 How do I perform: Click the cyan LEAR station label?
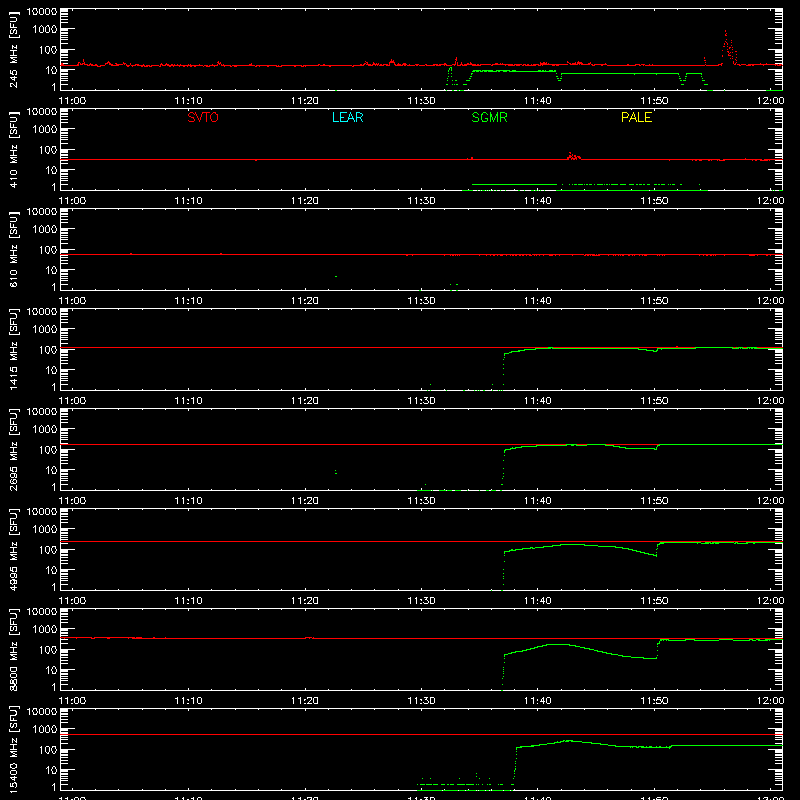click(347, 117)
